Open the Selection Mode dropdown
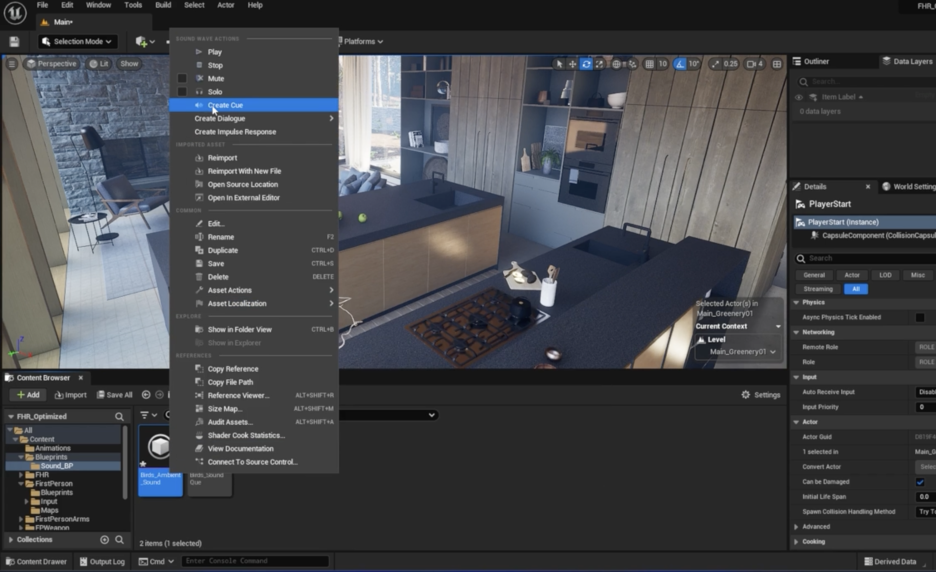The width and height of the screenshot is (936, 572). click(77, 41)
